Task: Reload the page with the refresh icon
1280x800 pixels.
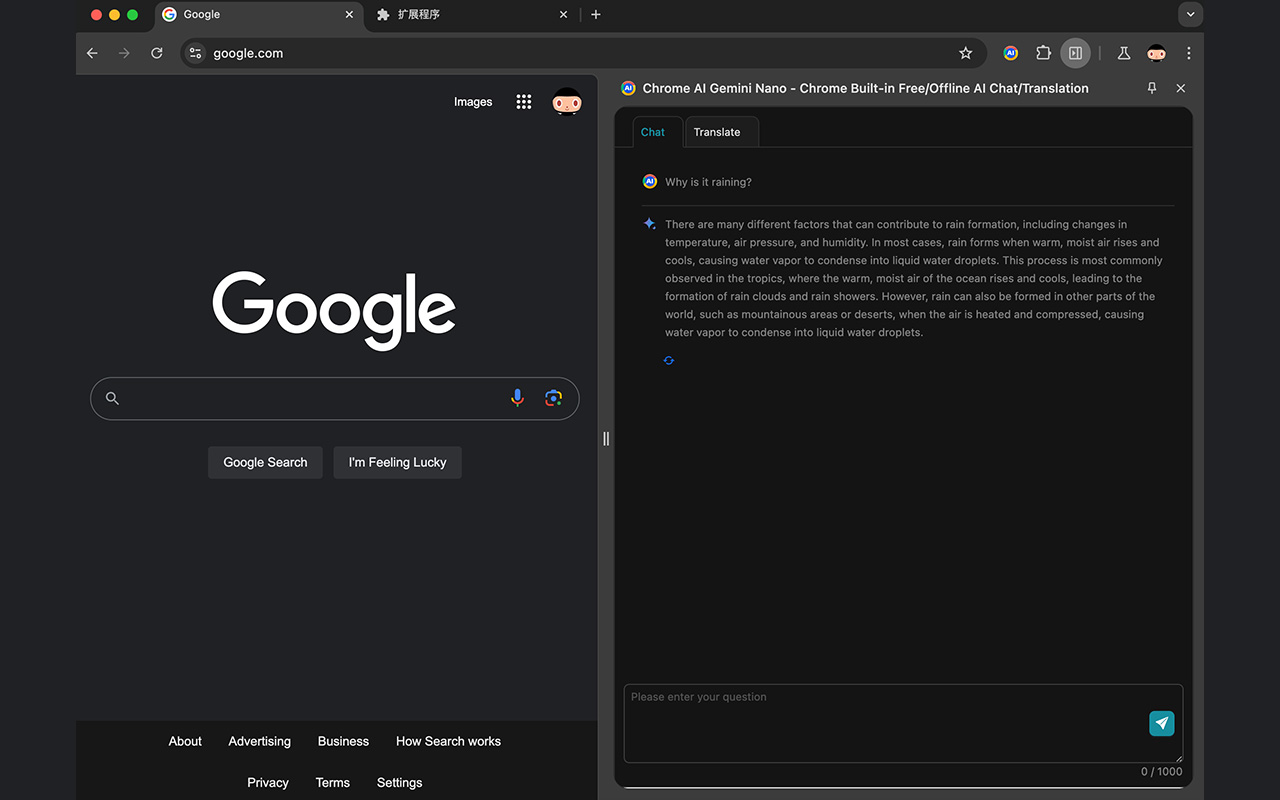Action: [156, 53]
